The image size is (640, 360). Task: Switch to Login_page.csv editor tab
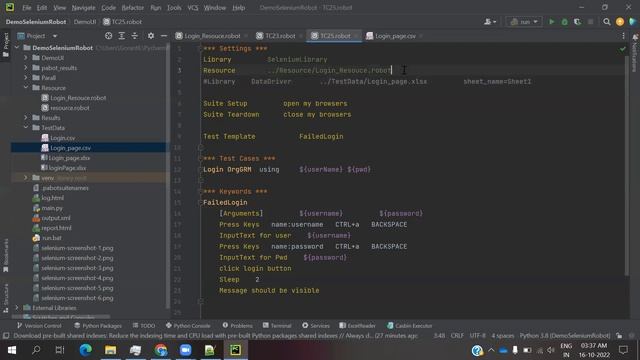[394, 36]
